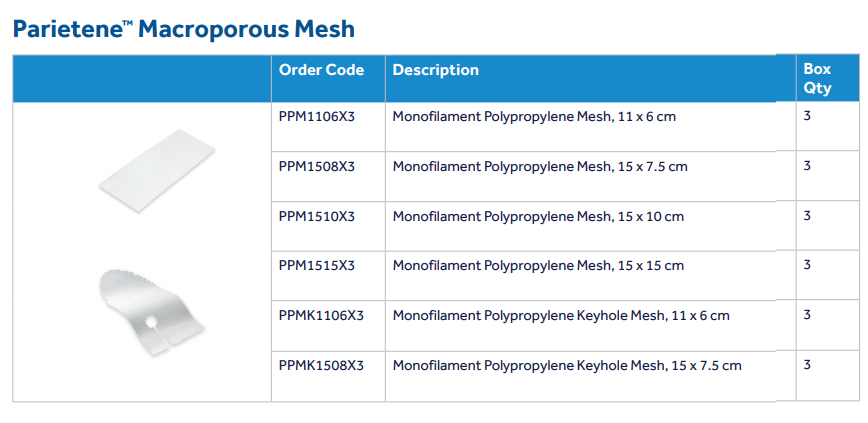Screen dimensions: 868x423
Task: Click the Description column header
Action: 436,70
